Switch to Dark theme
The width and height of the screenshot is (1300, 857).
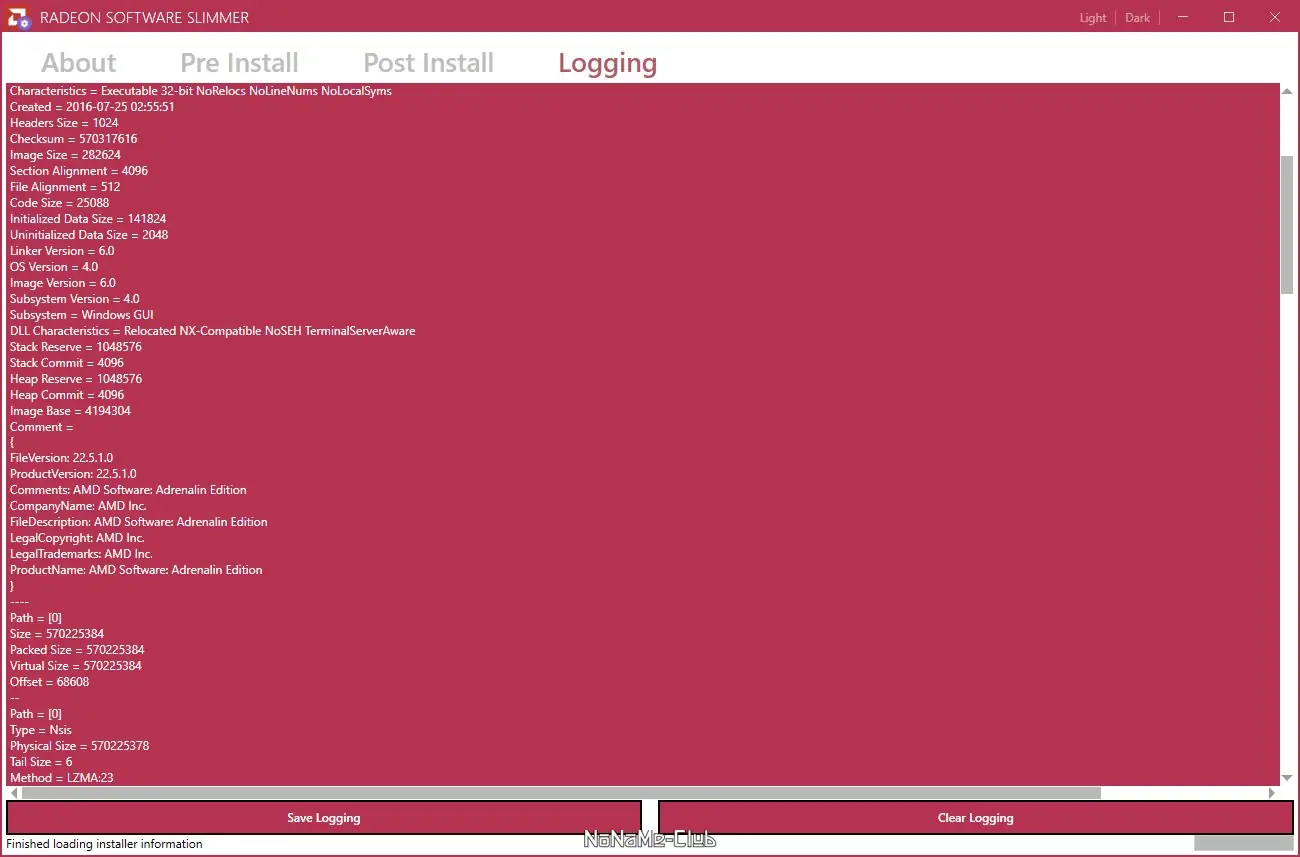pyautogui.click(x=1137, y=18)
